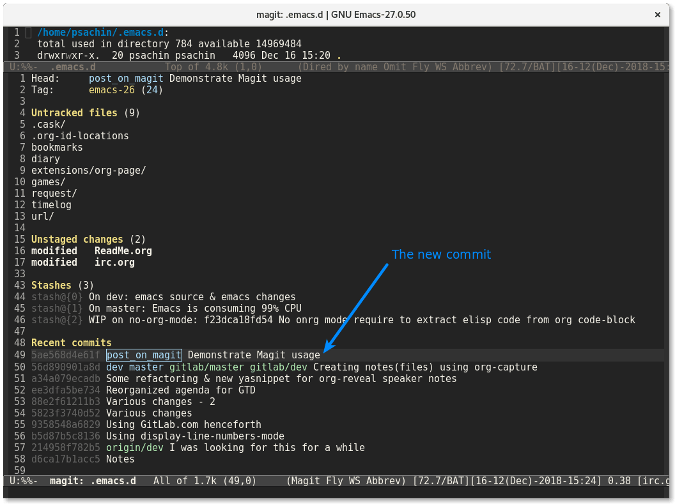Minimize the Emacs window
The width and height of the screenshot is (675, 504).
coord(615,16)
